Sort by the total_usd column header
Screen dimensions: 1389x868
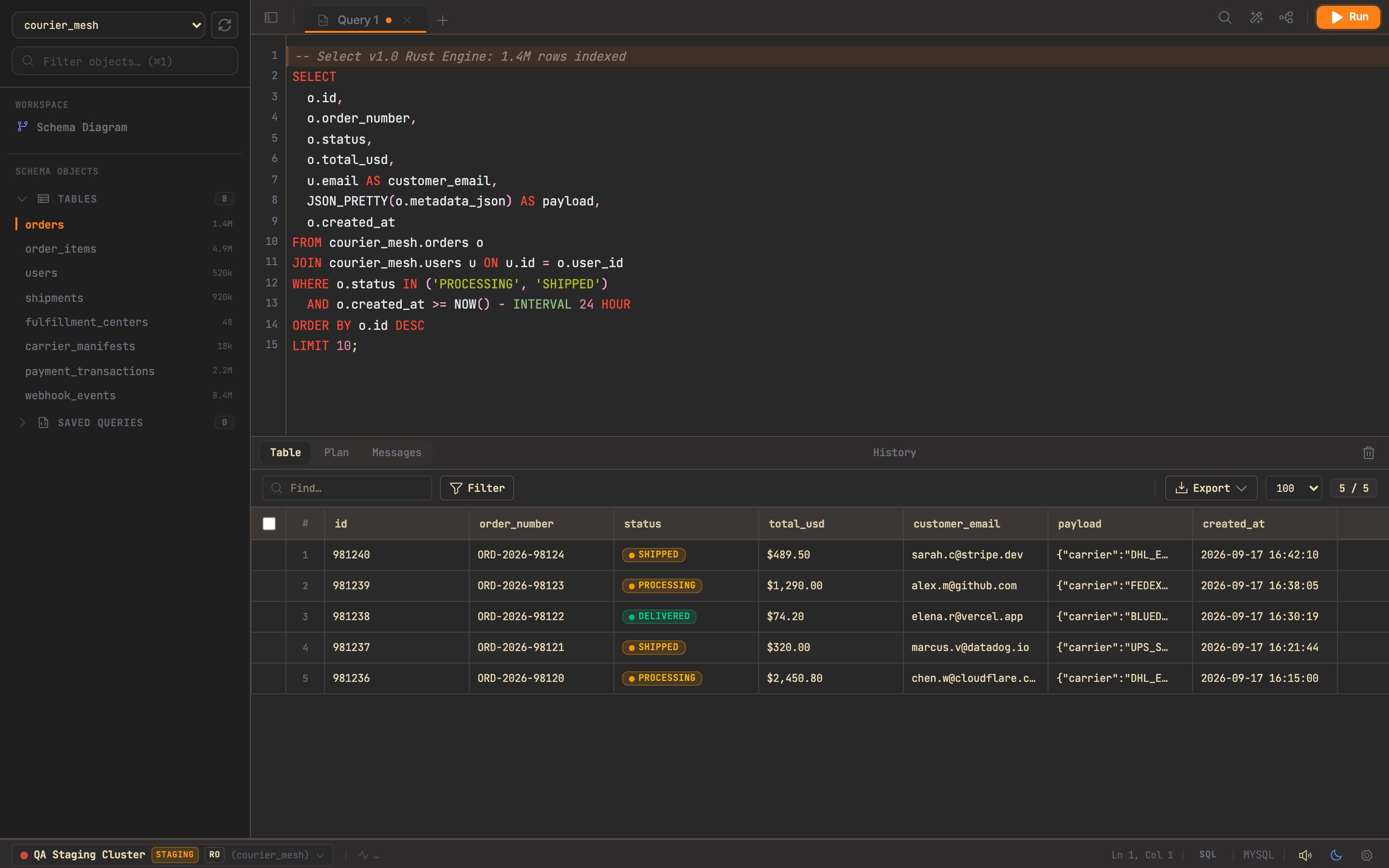831,524
